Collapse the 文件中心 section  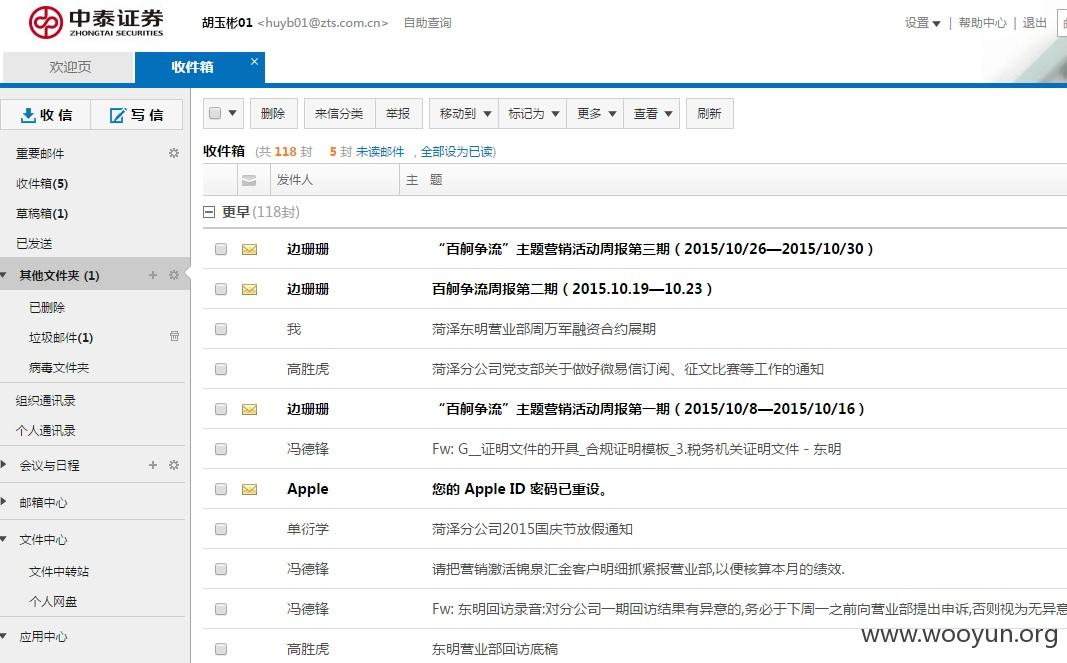click(4, 539)
